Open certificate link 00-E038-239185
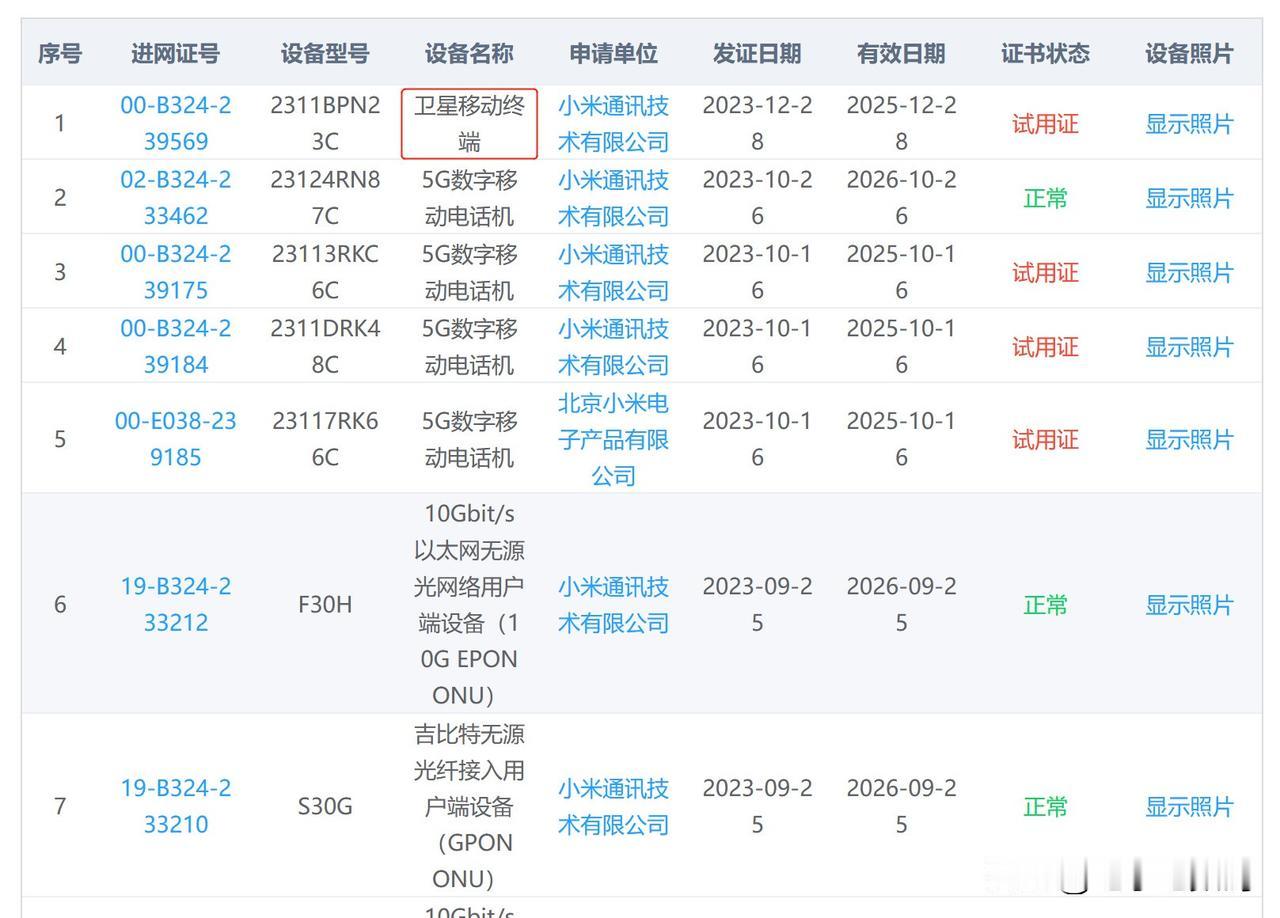Screen dimensions: 1280x918 [176, 439]
